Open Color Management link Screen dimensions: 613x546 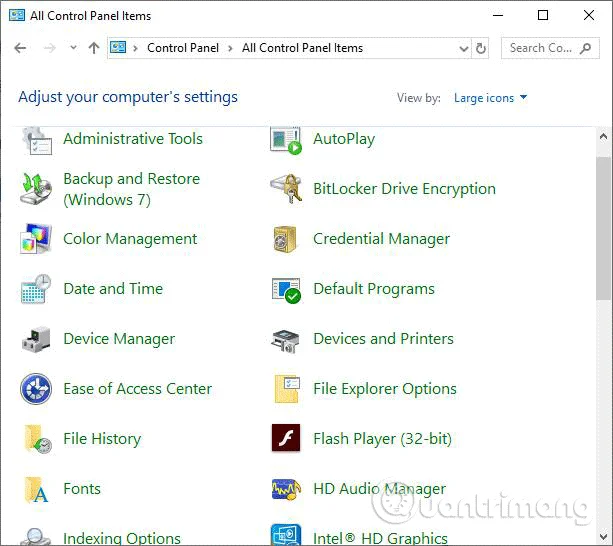[x=130, y=239]
